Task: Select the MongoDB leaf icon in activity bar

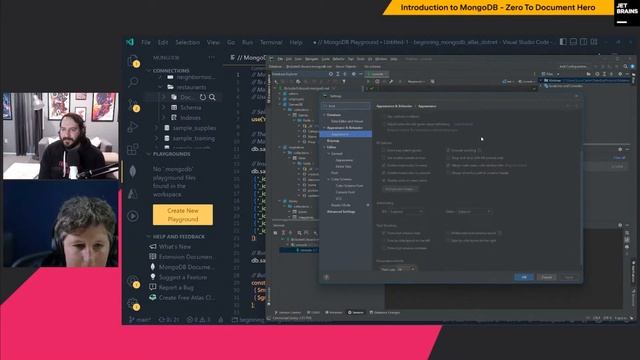Action: 133,171
